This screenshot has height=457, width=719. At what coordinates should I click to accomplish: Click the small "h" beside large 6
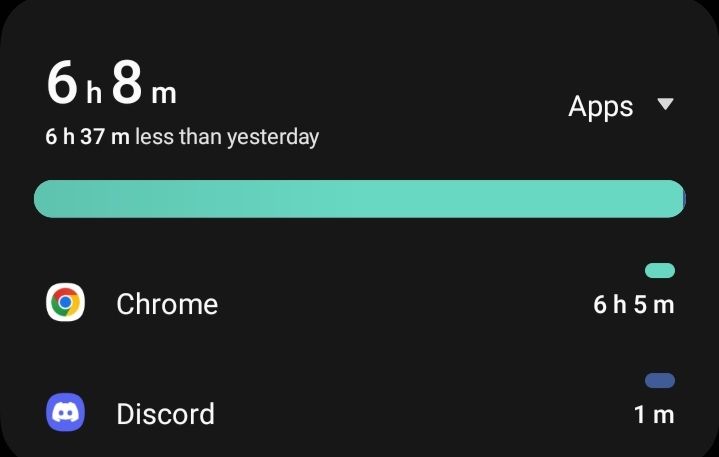(x=93, y=93)
